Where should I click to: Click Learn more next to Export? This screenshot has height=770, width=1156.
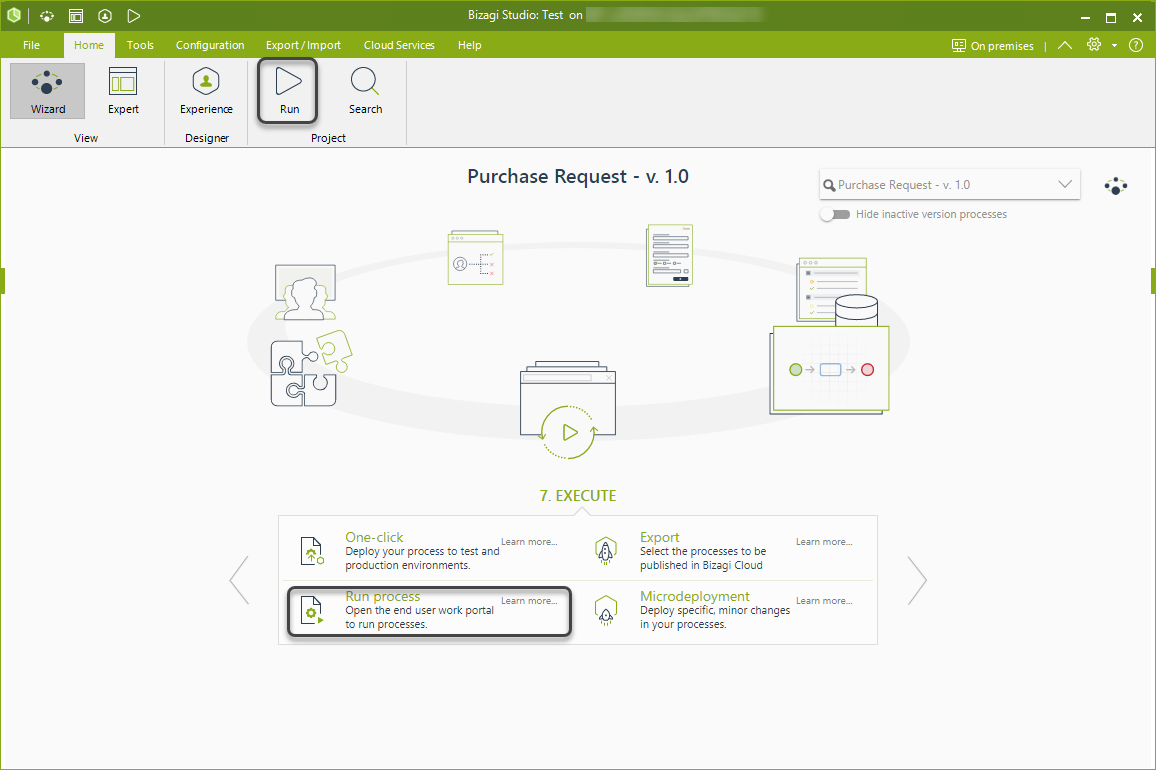tap(824, 541)
